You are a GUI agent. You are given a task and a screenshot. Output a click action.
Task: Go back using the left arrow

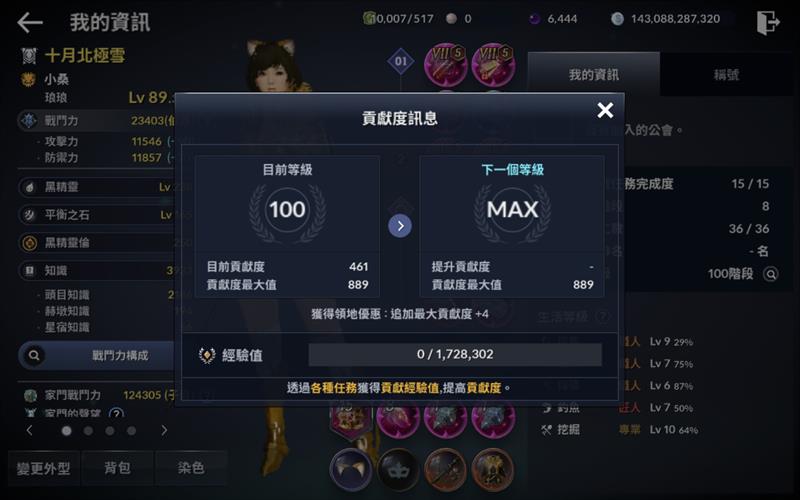30,22
